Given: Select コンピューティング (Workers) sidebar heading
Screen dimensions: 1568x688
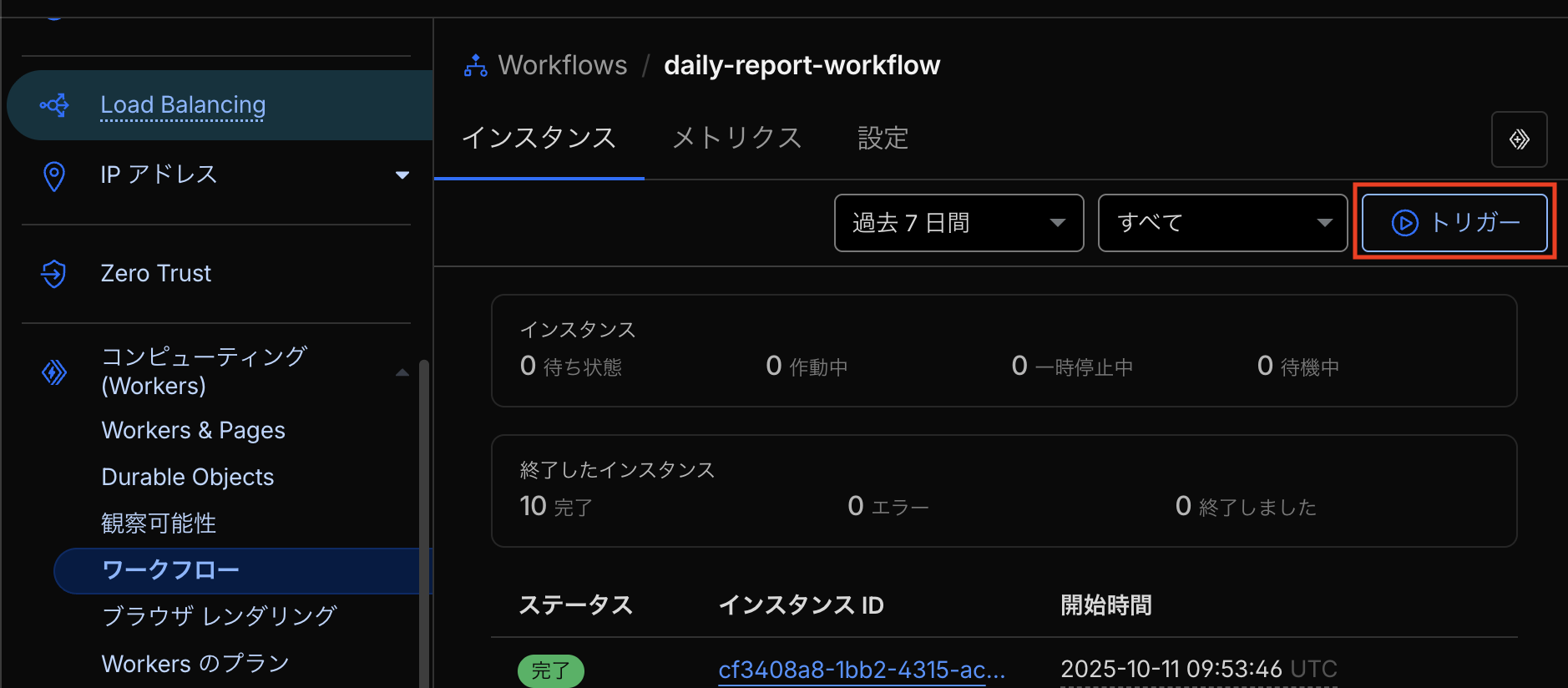Looking at the screenshot, I should (204, 371).
